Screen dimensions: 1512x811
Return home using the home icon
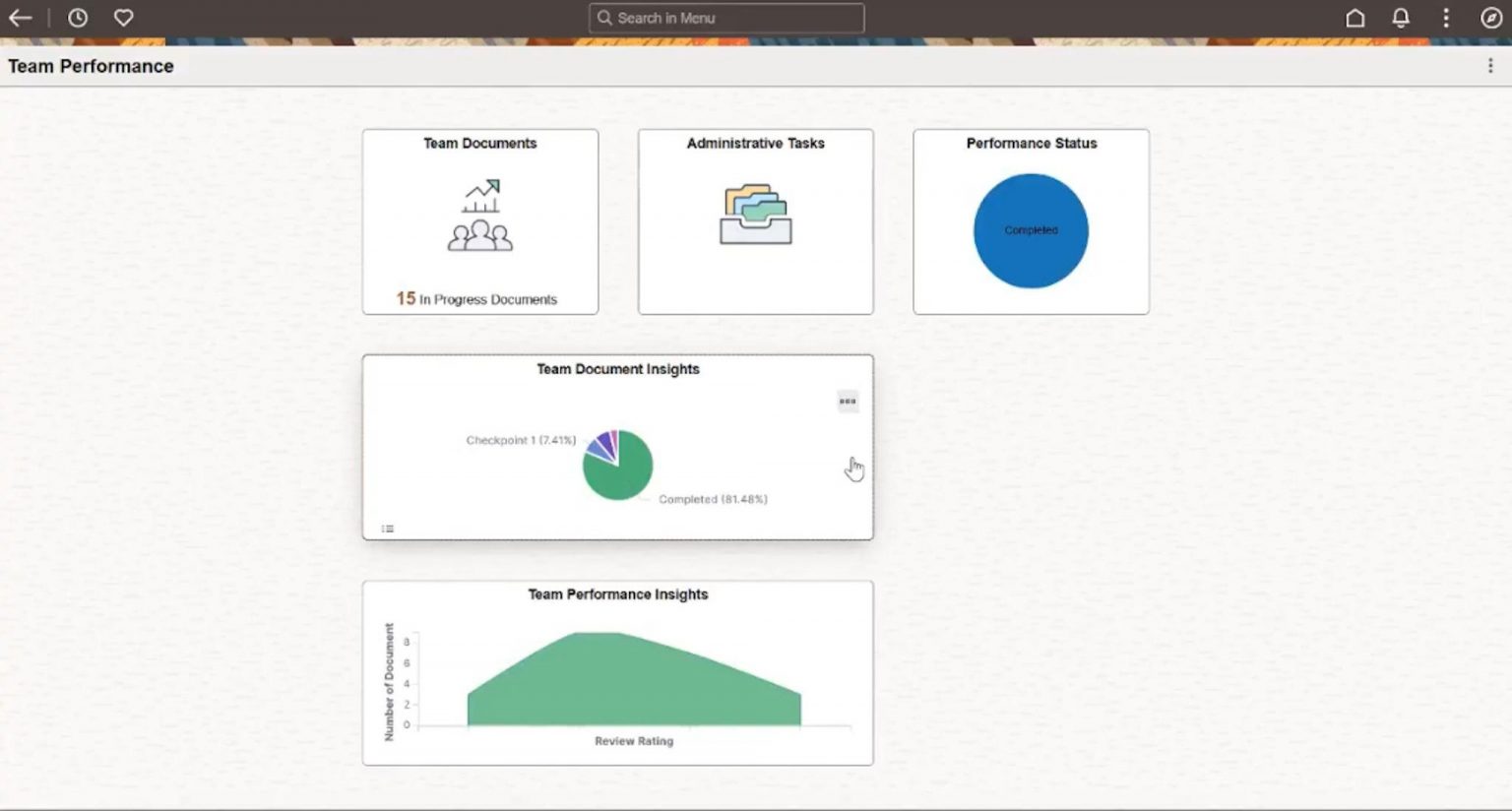1354,18
